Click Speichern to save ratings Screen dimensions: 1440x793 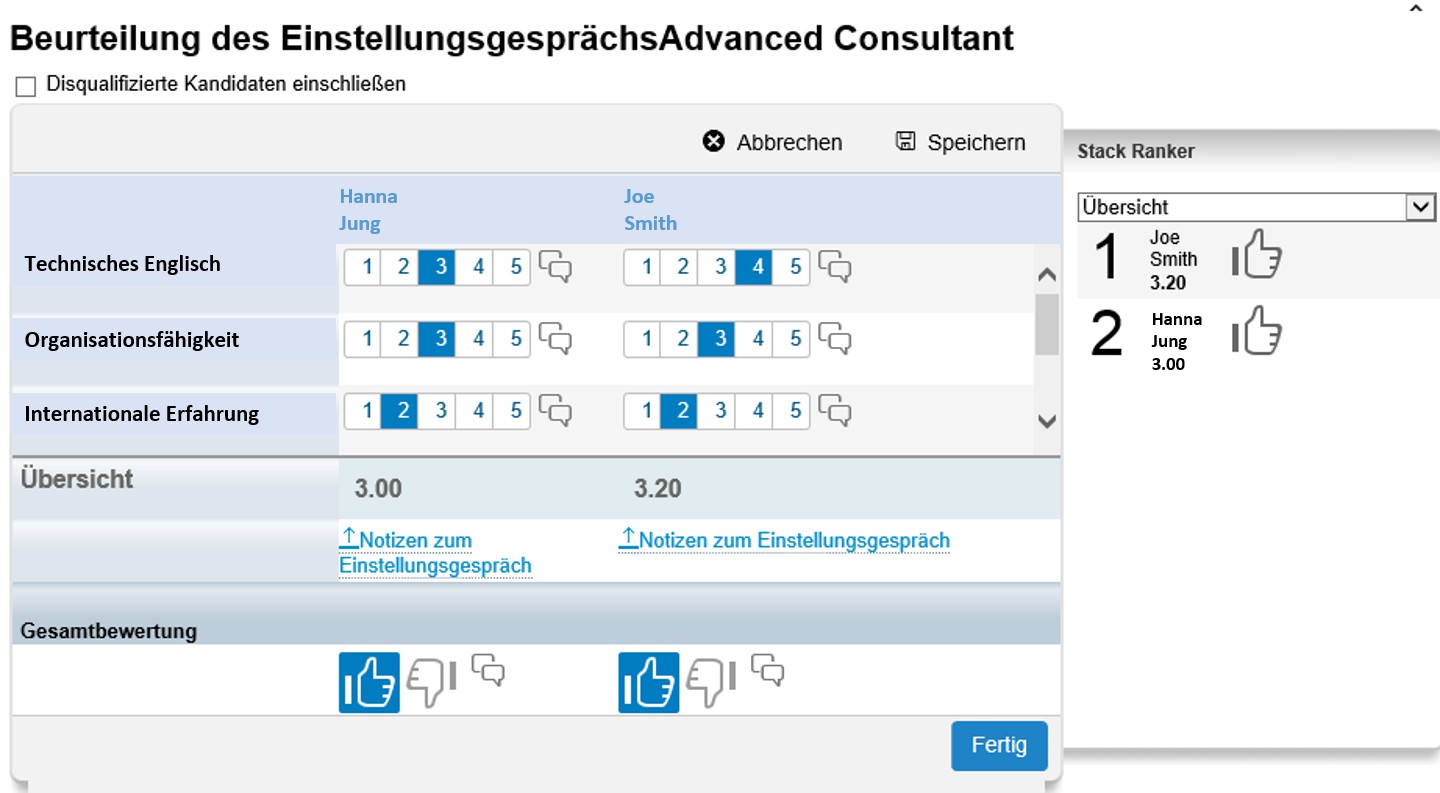point(960,142)
